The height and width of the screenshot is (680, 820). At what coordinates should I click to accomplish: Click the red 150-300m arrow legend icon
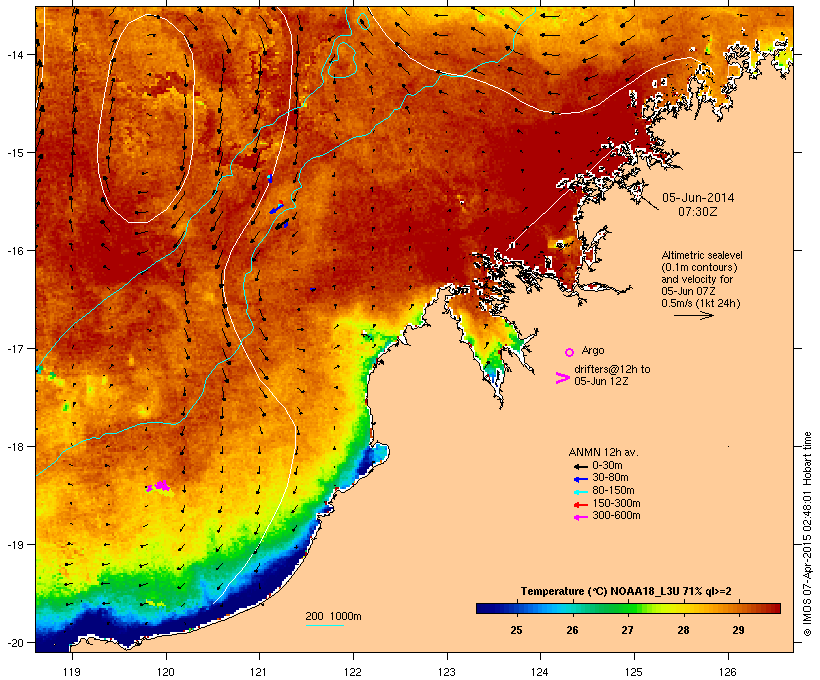tap(580, 505)
